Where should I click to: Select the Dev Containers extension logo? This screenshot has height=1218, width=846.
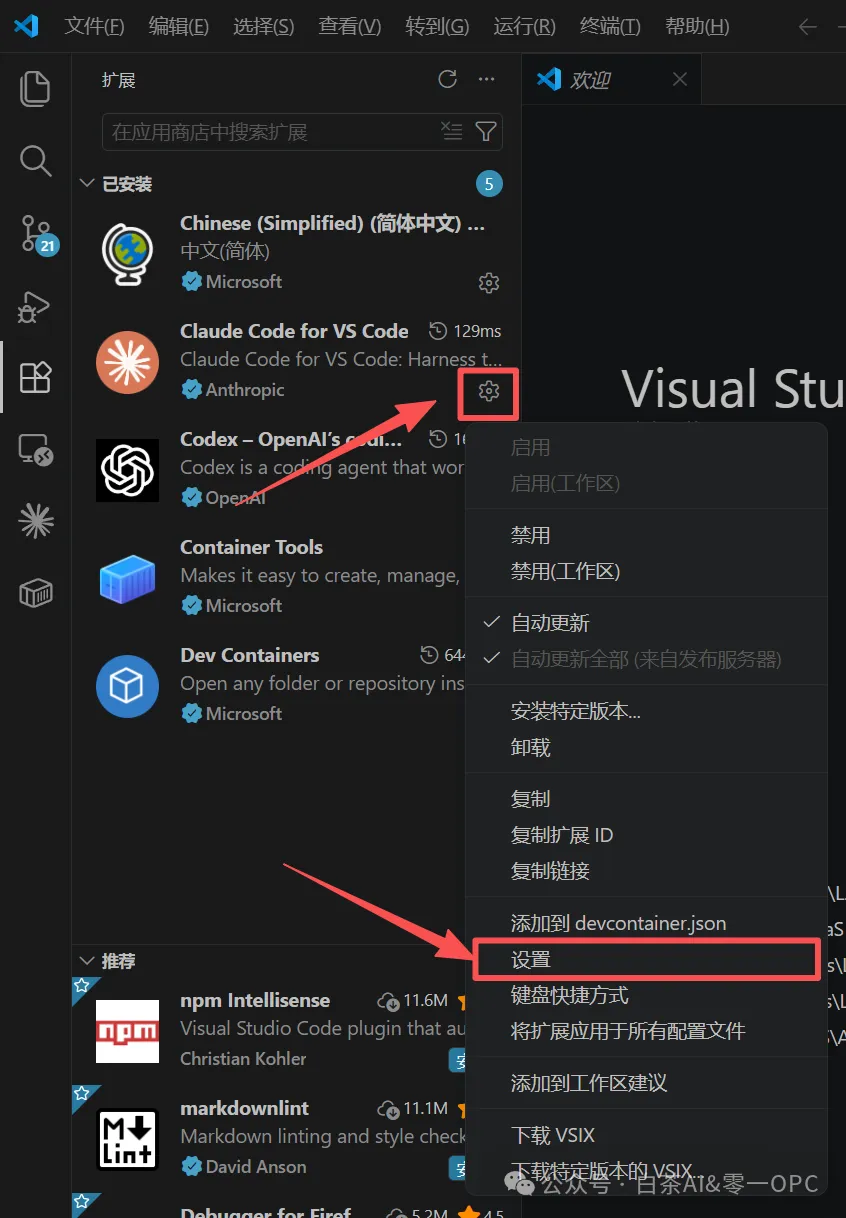pyautogui.click(x=128, y=686)
